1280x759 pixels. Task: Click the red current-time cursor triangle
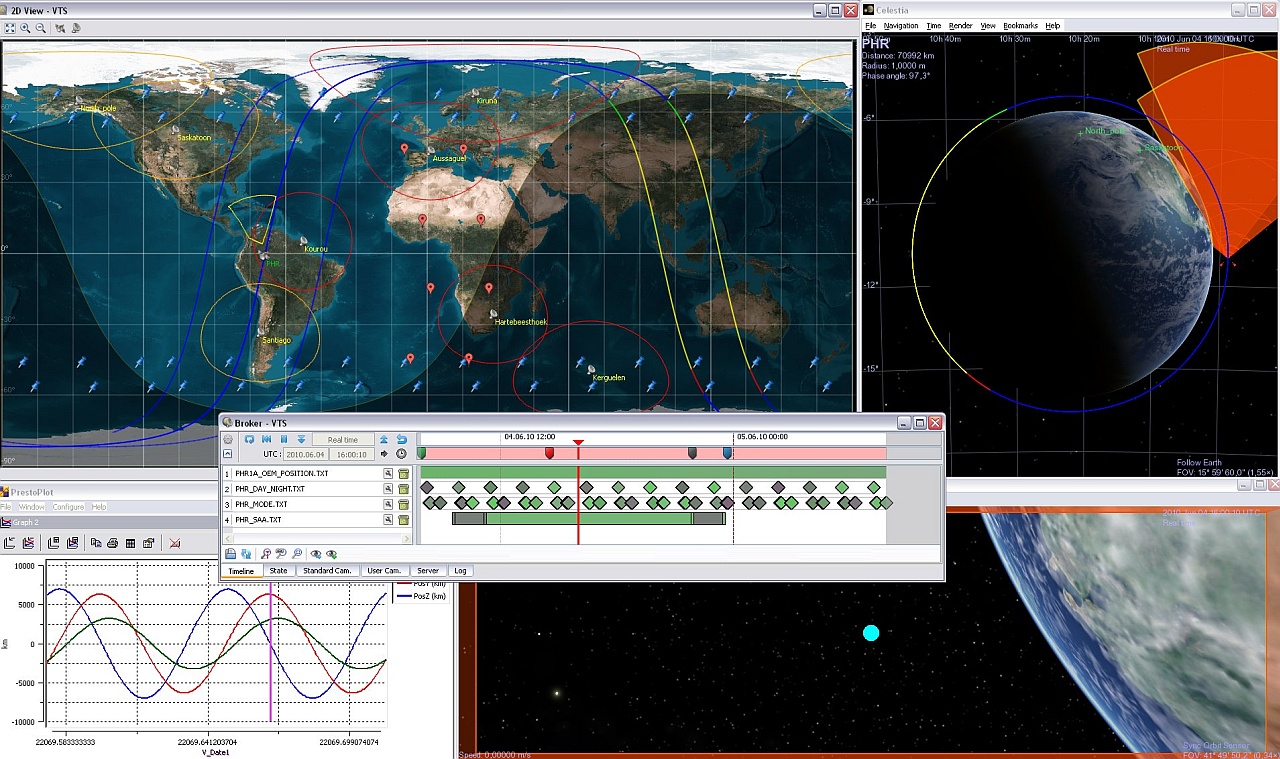pyautogui.click(x=578, y=442)
